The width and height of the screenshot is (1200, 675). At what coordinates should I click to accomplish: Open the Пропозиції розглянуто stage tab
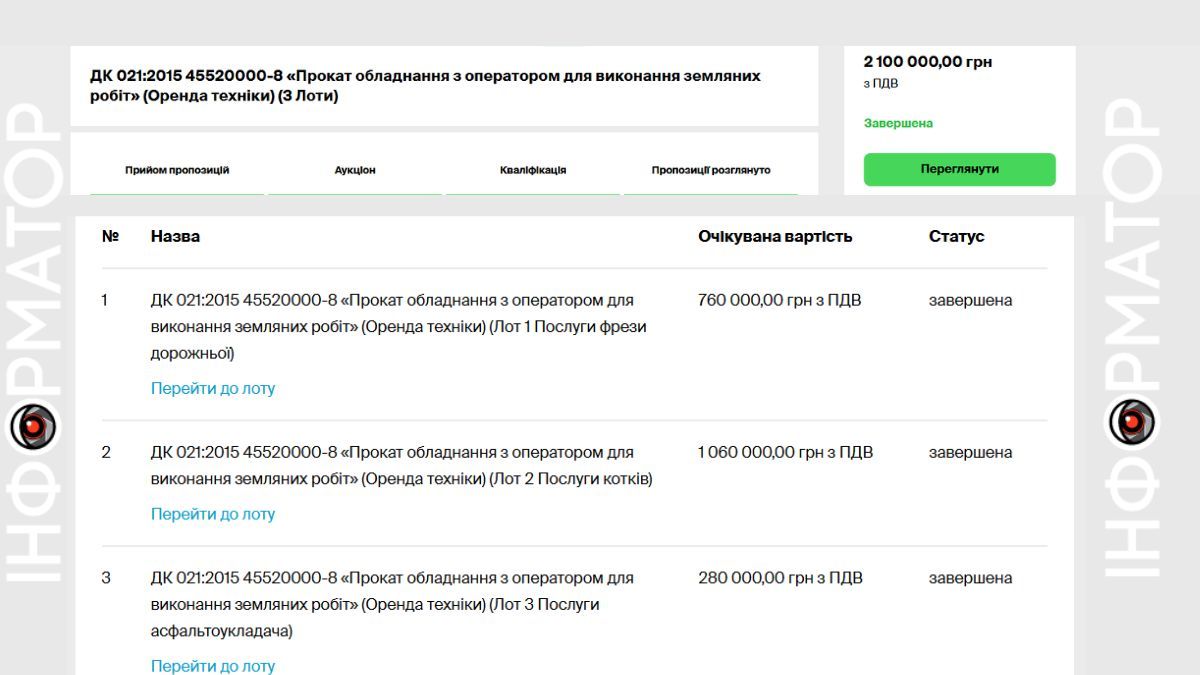pos(711,169)
